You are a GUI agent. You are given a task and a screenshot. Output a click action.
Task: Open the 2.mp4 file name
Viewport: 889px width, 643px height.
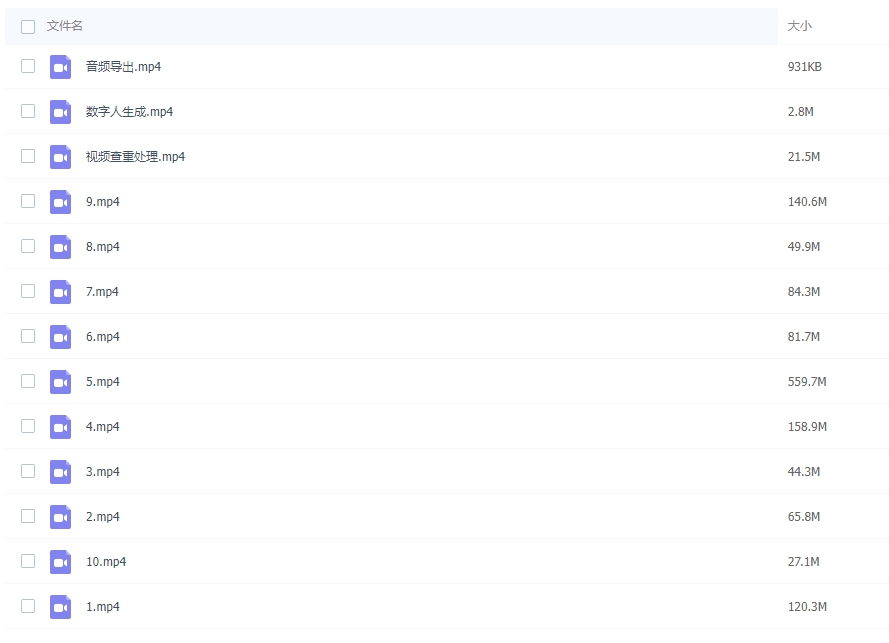coord(102,517)
